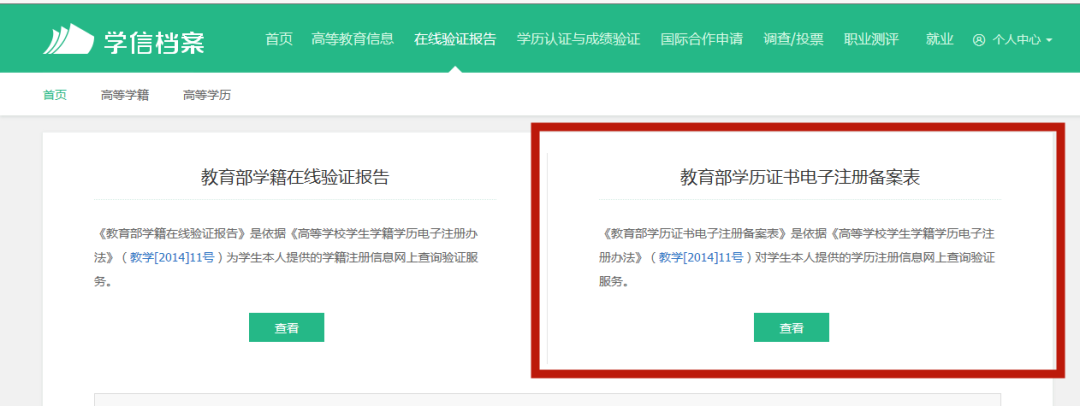Click the 教育部学历证书电子注册备案表 card title
This screenshot has width=1080, height=406.
pos(800,178)
